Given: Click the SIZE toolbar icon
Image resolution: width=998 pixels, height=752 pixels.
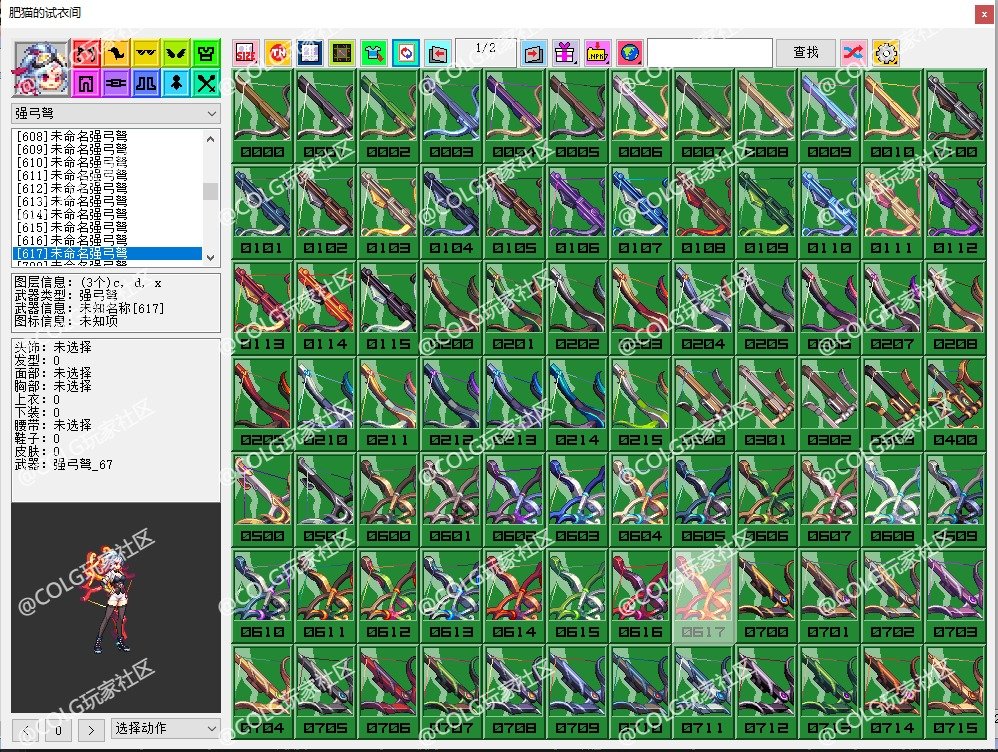Looking at the screenshot, I should (x=246, y=53).
